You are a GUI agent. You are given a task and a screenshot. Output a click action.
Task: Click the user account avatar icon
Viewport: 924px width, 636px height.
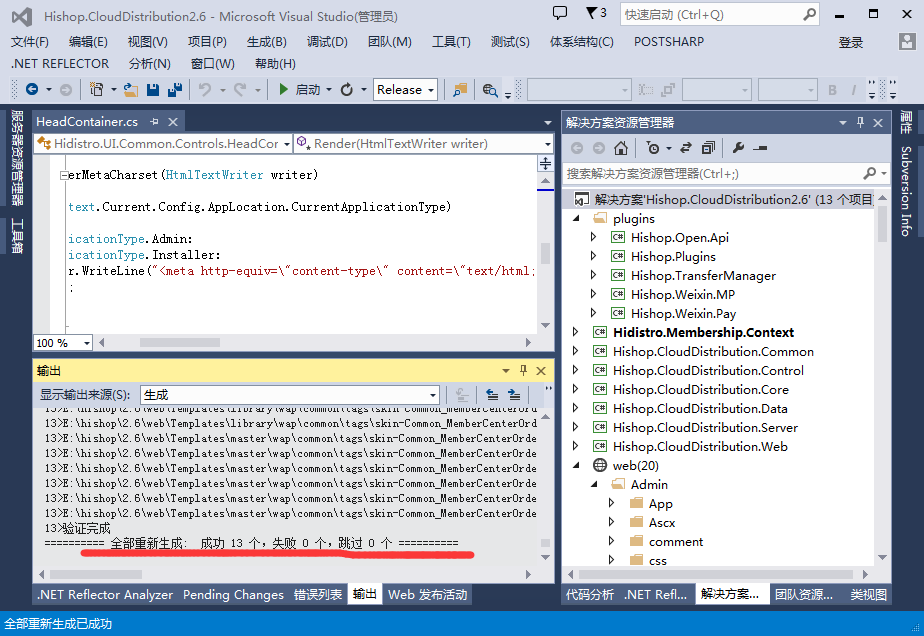click(x=906, y=41)
